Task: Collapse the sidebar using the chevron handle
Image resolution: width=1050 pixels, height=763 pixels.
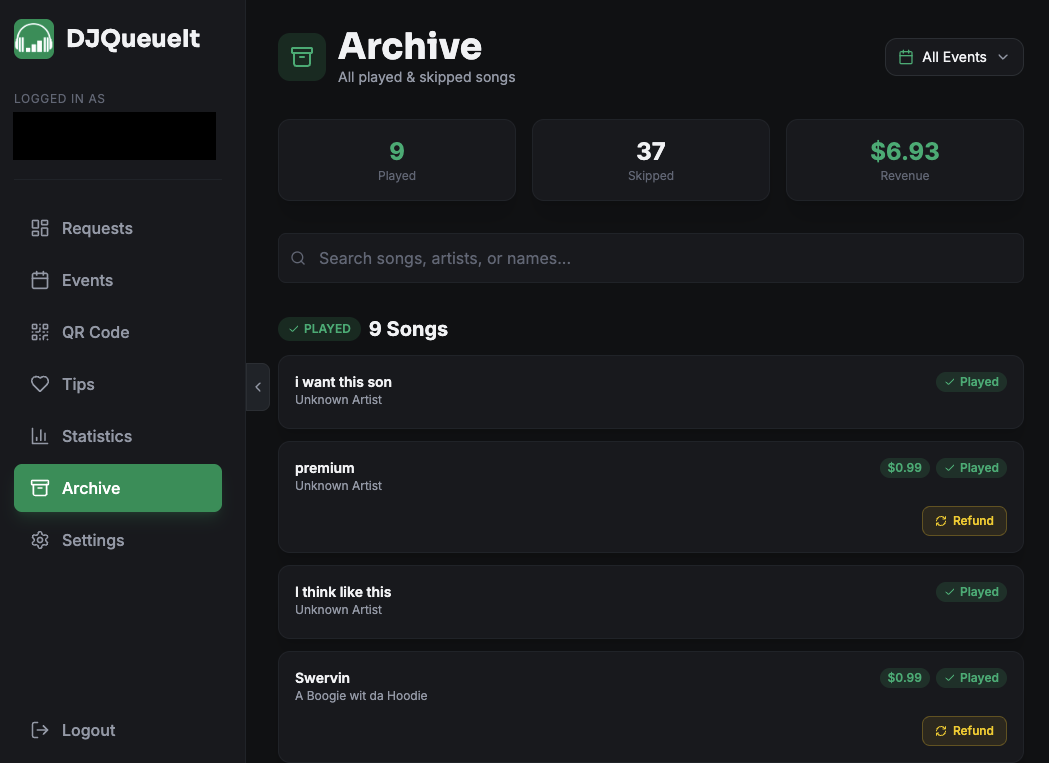Action: 257,387
